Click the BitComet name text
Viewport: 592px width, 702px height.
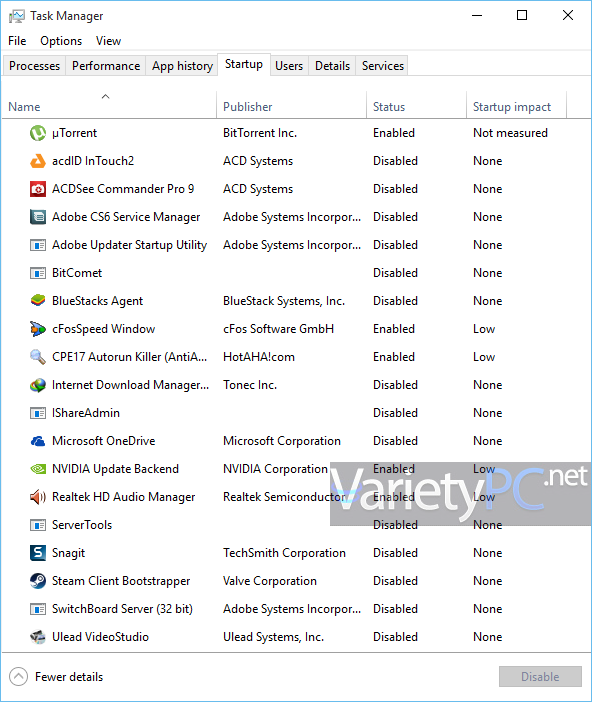[77, 273]
